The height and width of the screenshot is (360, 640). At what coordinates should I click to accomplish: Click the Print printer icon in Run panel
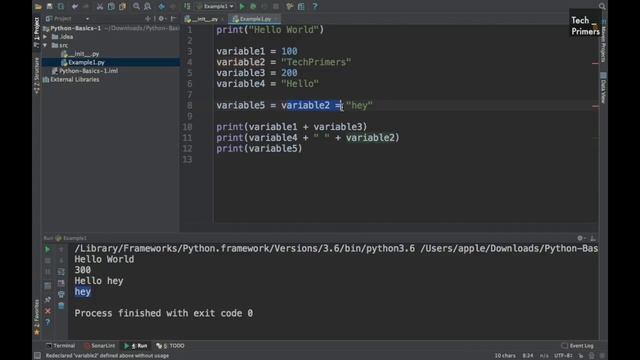tap(61, 294)
